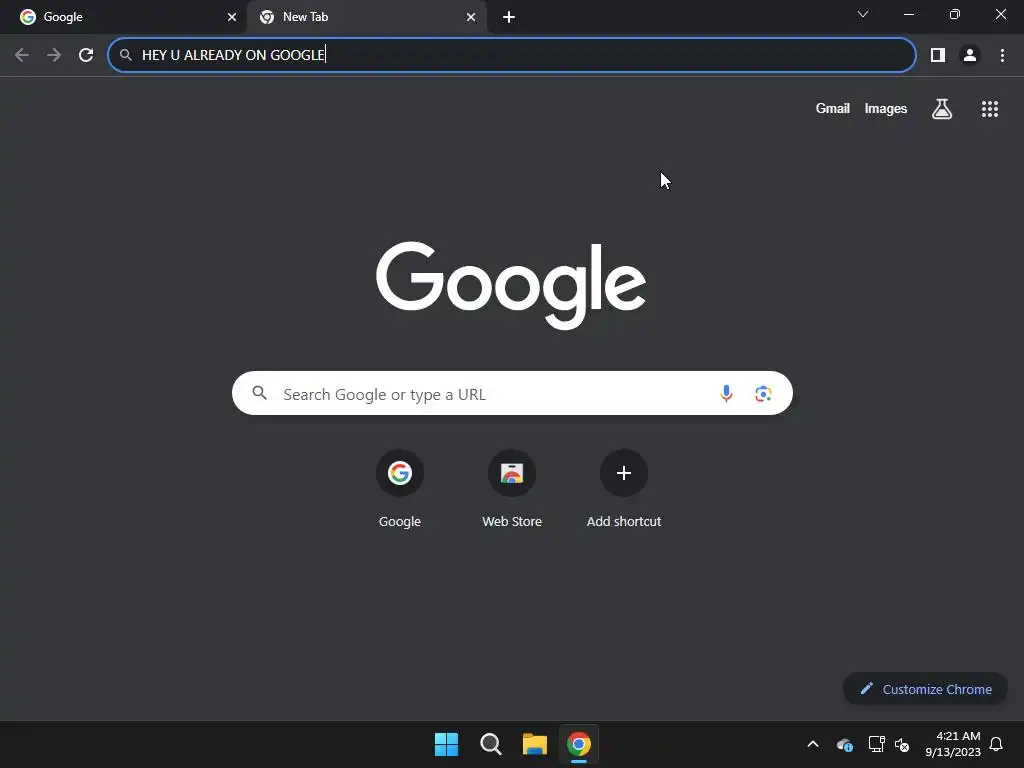Click the Search Google or type a URL box

tap(512, 393)
